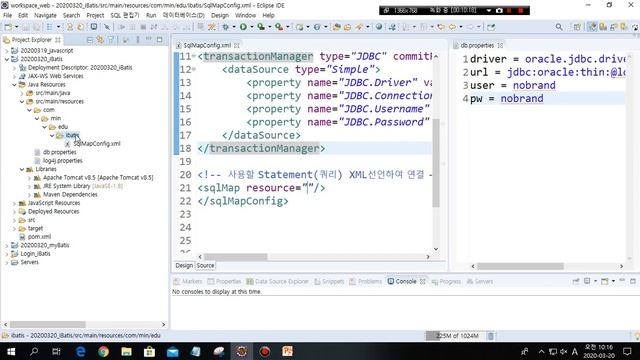Open File Explorer from taskbar
The image size is (640, 360).
tap(126, 351)
